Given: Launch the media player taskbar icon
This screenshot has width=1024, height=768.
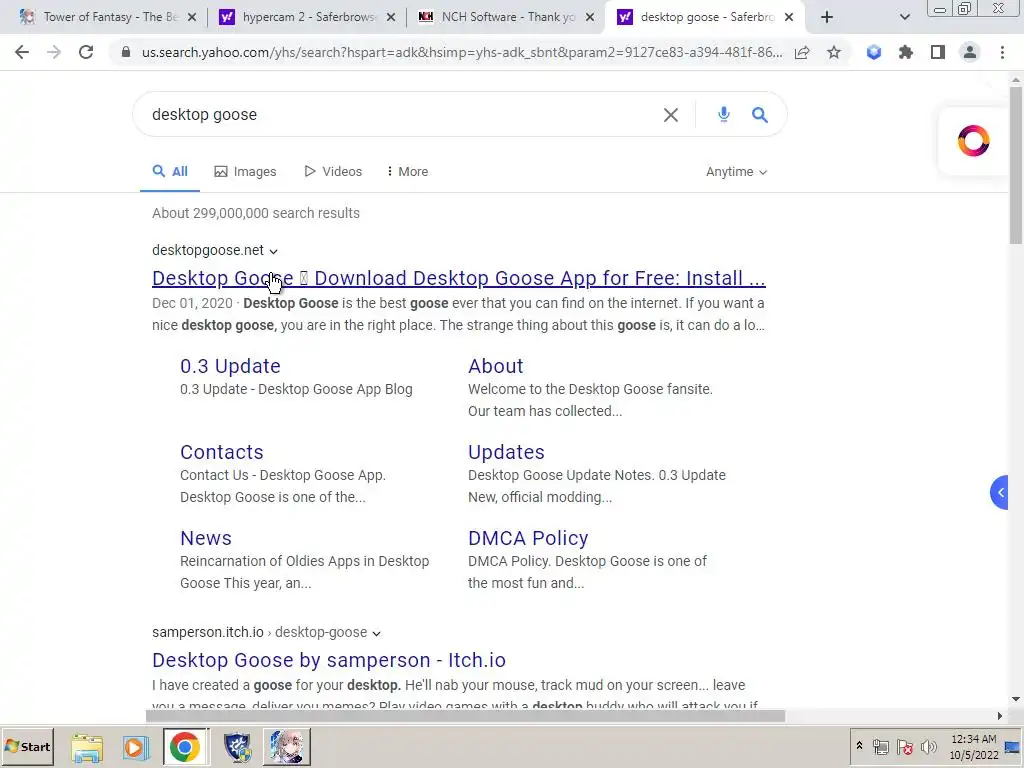Looking at the screenshot, I should pos(136,747).
